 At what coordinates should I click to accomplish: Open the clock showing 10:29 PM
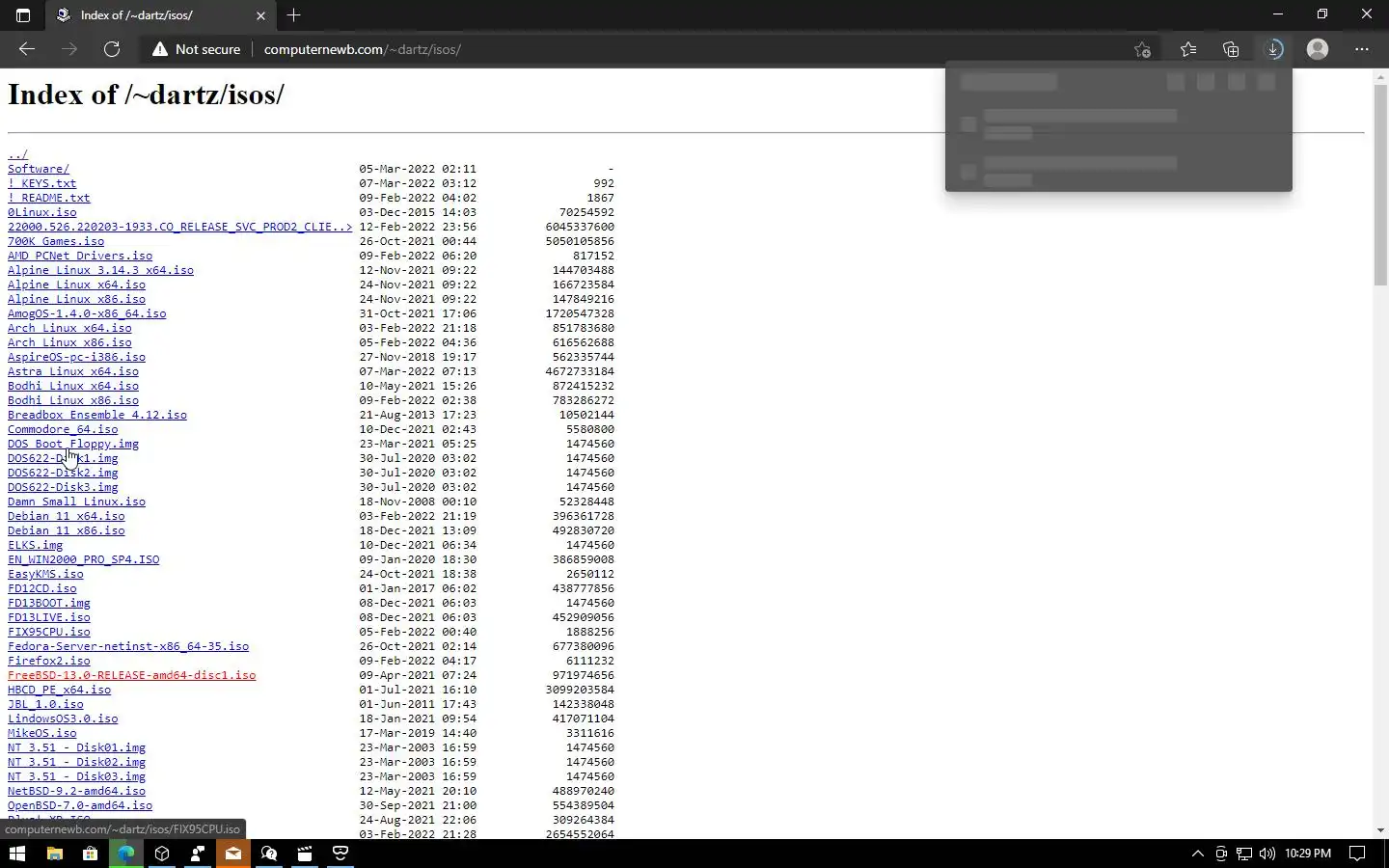tap(1308, 854)
